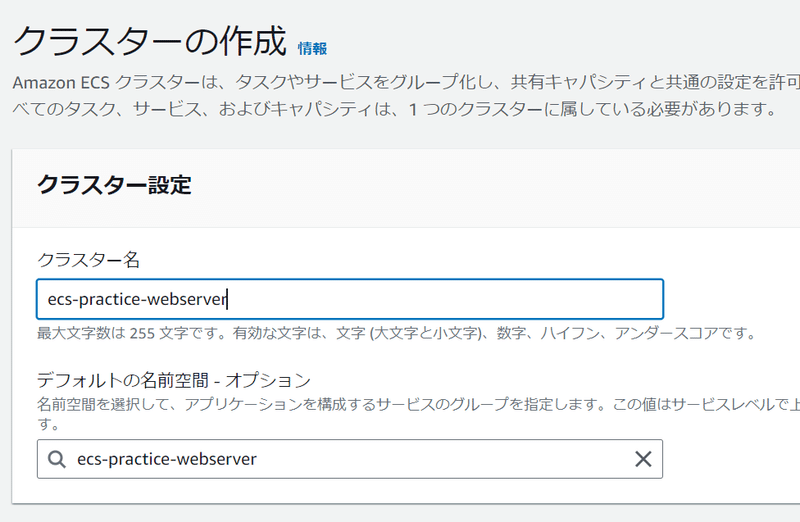This screenshot has height=522, width=800.
Task: Open the 情報 info link
Action: point(312,48)
